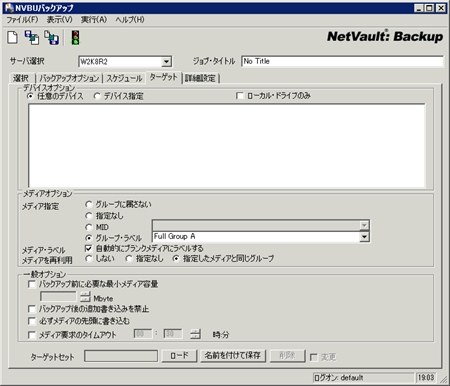Select the グループ・ラベル radio button
The image size is (450, 386).
pos(89,238)
